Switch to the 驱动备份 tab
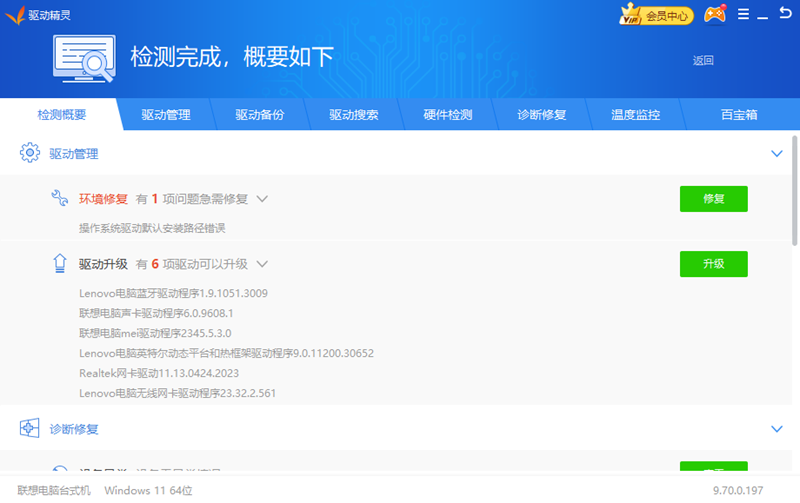The width and height of the screenshot is (800, 503). coord(260,115)
